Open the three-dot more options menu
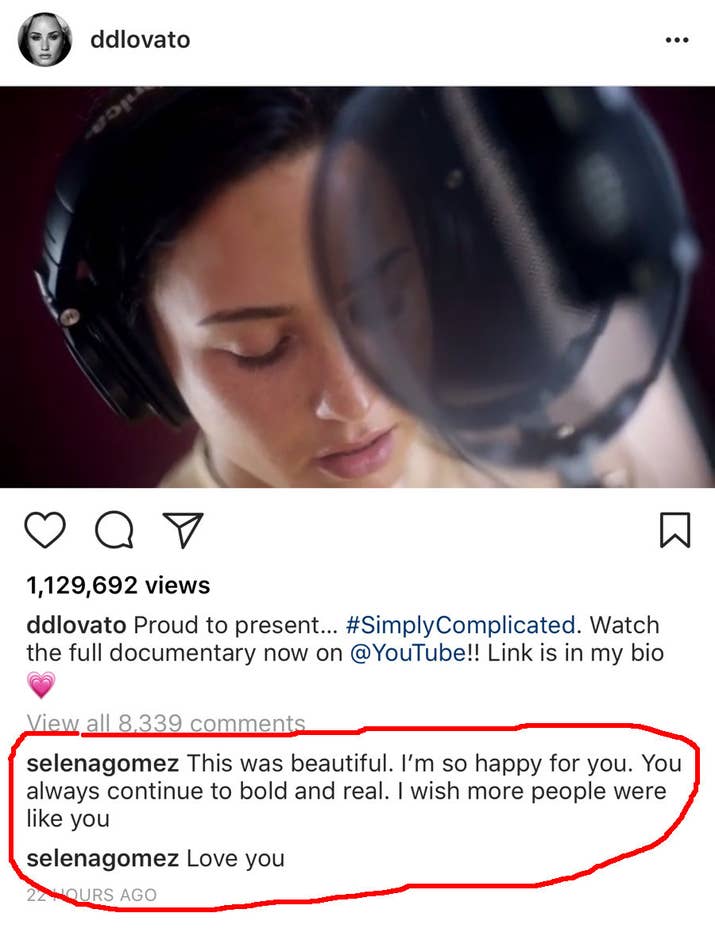The image size is (715, 944). point(677,41)
